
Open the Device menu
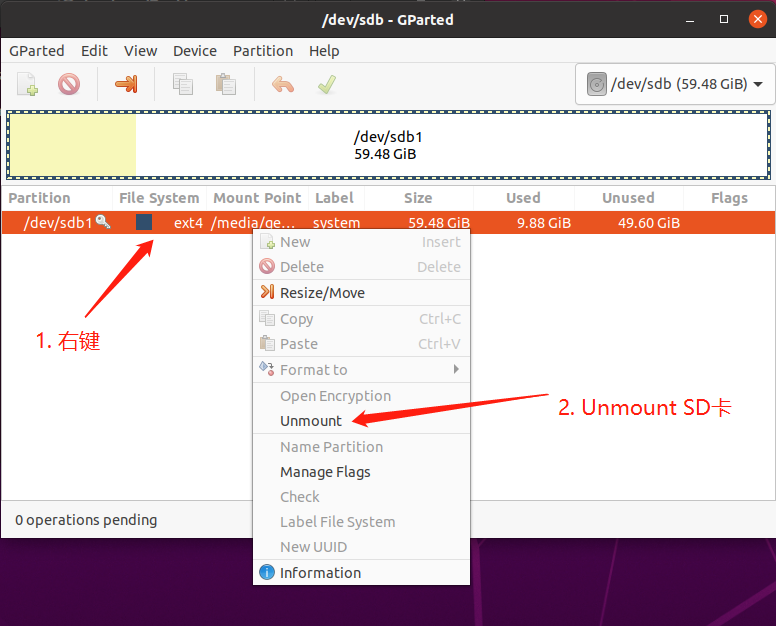(195, 51)
